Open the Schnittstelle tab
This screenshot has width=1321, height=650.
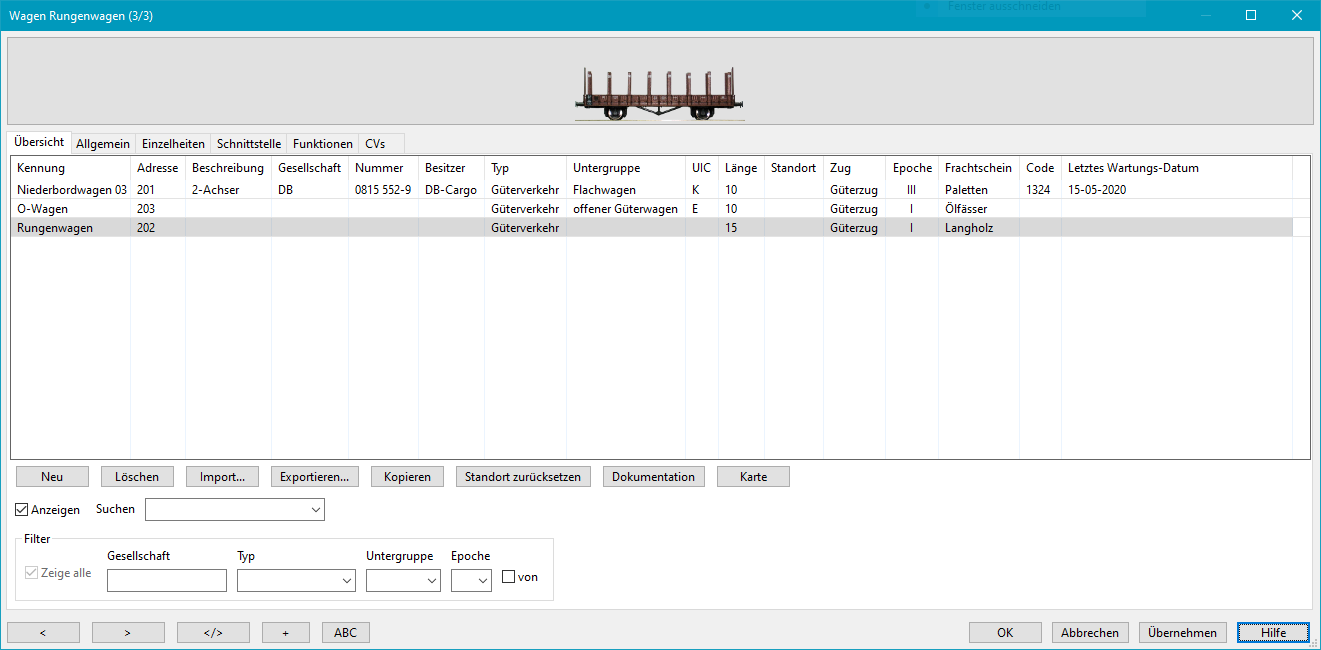(249, 144)
